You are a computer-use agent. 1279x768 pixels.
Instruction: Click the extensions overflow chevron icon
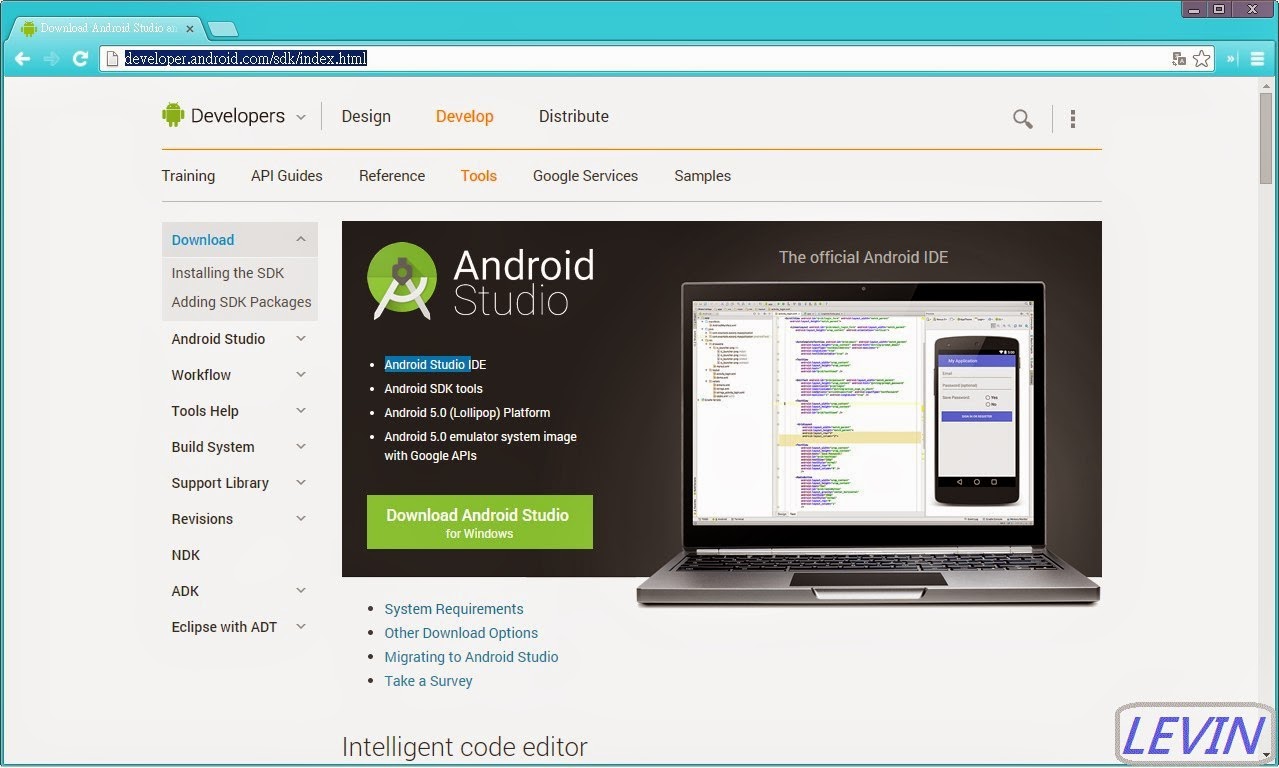[x=1232, y=59]
